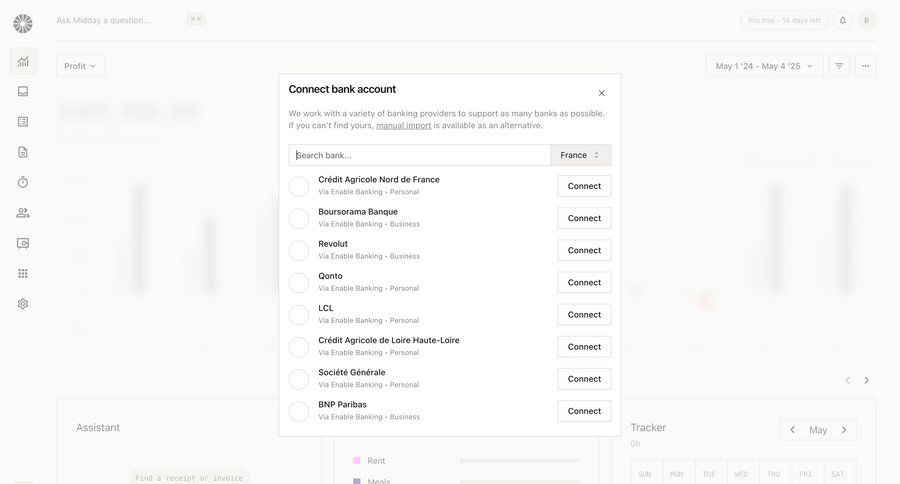Open the Profit chart type dropdown
The width and height of the screenshot is (900, 484).
(80, 66)
